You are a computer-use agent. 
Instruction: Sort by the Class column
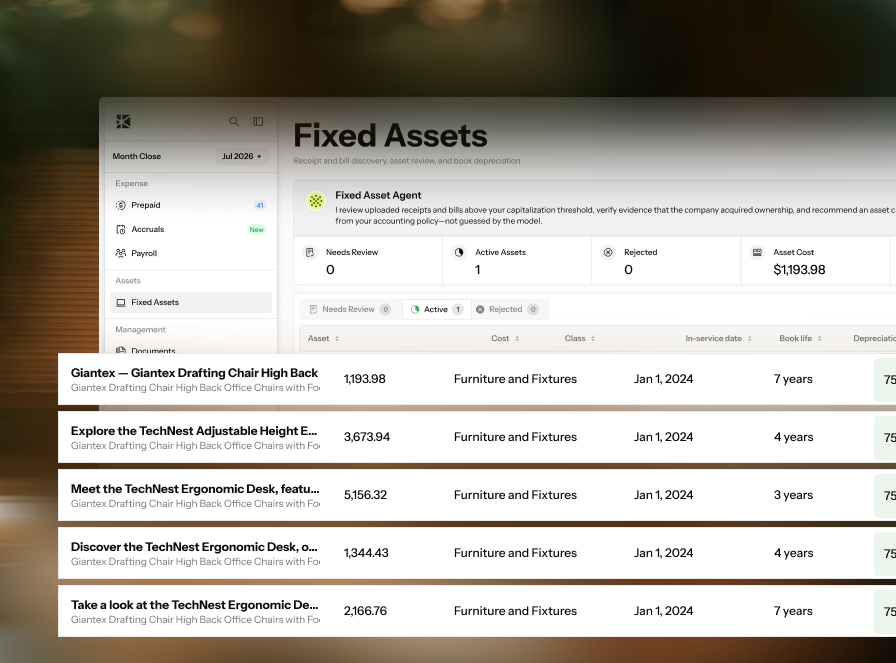580,338
